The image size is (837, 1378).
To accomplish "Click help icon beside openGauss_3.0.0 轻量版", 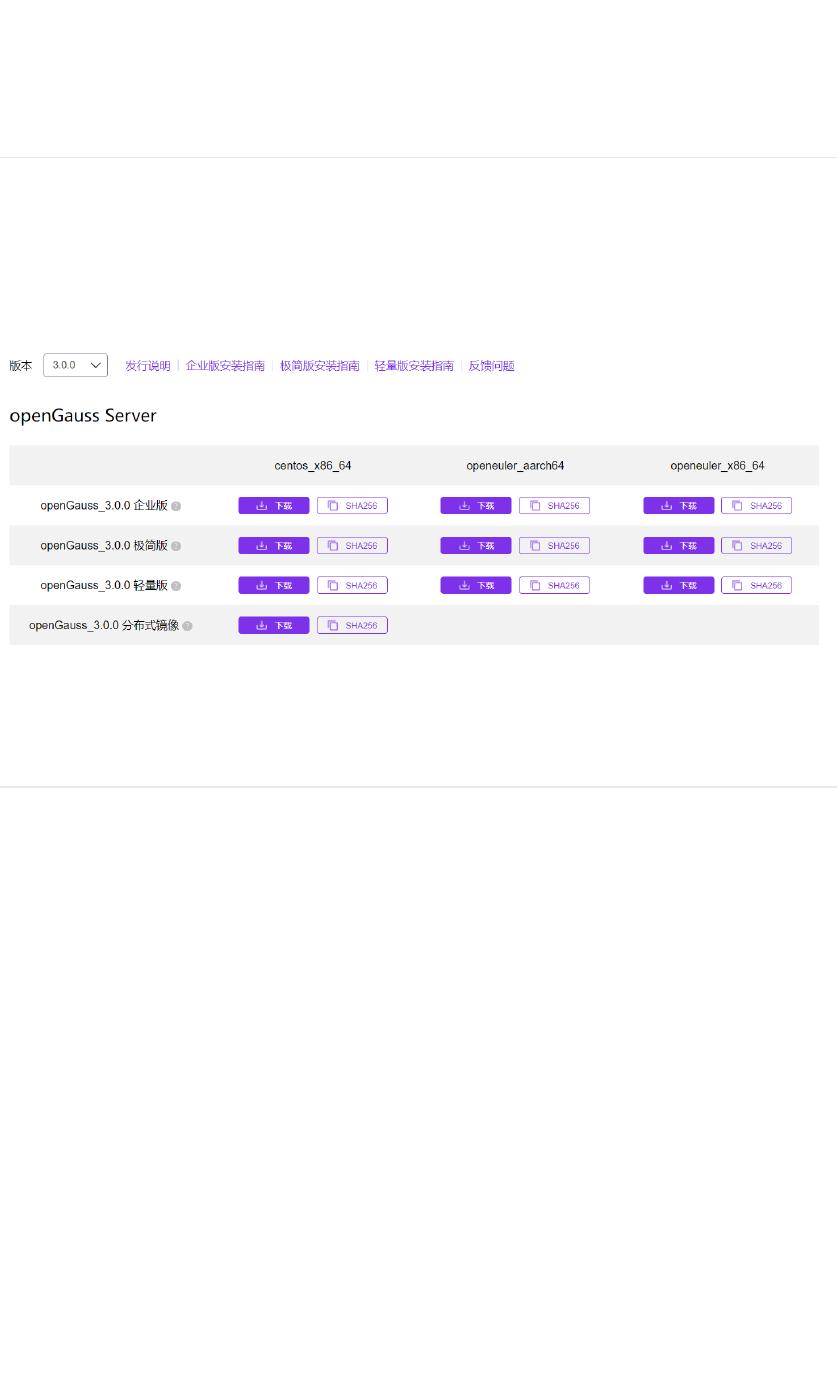I will [x=176, y=586].
